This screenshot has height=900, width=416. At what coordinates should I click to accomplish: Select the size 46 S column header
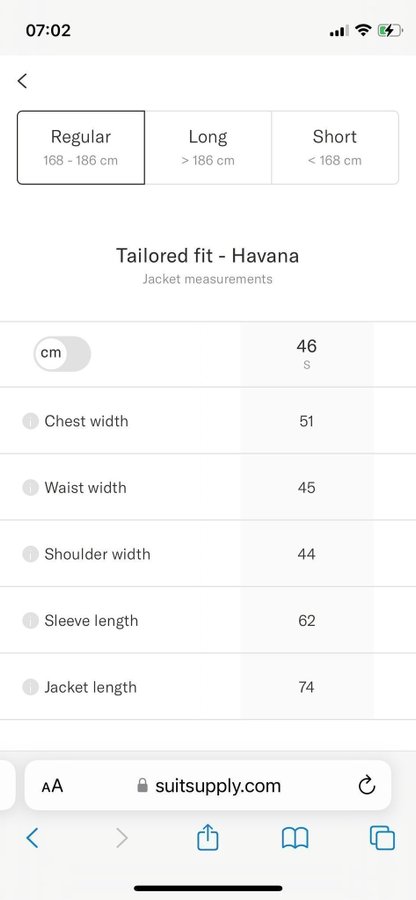click(306, 354)
